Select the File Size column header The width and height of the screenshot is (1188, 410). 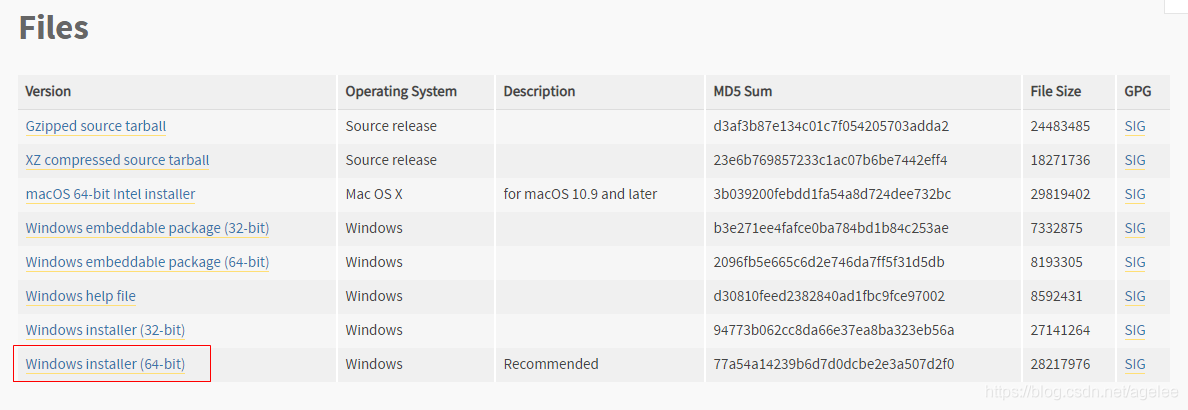click(x=1055, y=92)
